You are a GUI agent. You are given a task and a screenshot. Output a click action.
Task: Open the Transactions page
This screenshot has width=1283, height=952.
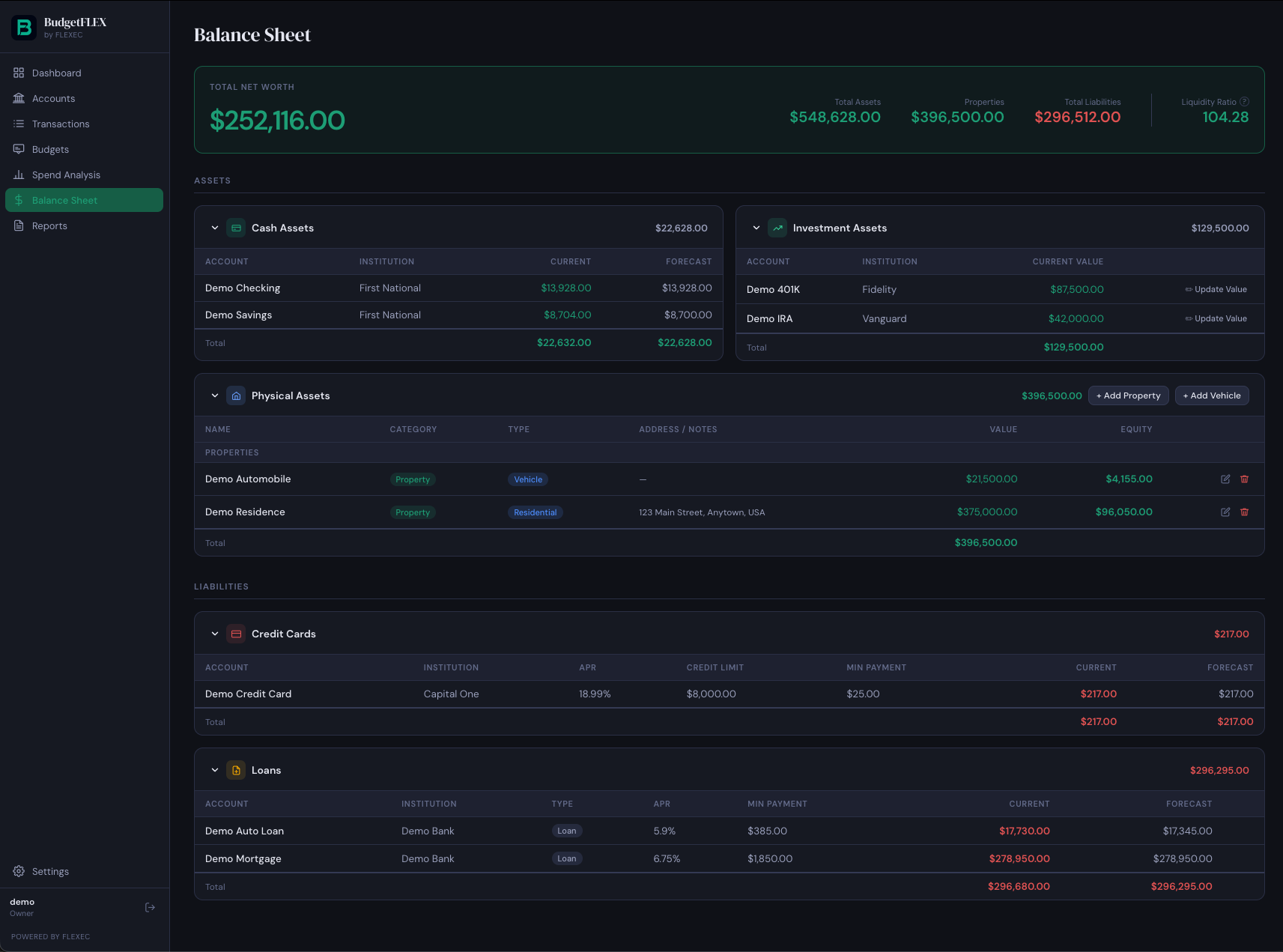pos(84,124)
